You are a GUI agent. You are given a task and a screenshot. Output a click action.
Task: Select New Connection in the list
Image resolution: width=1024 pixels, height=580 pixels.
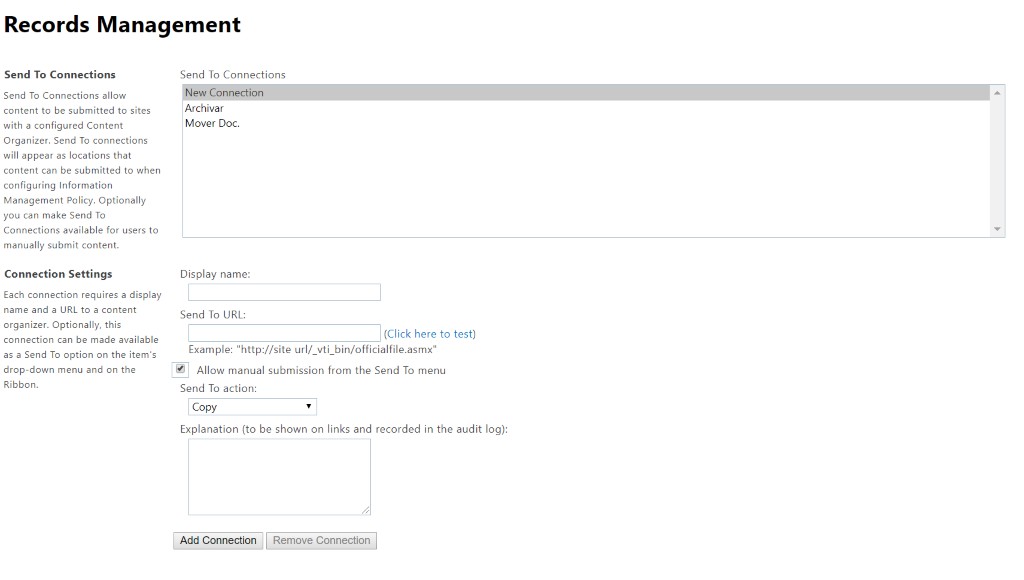(x=586, y=93)
